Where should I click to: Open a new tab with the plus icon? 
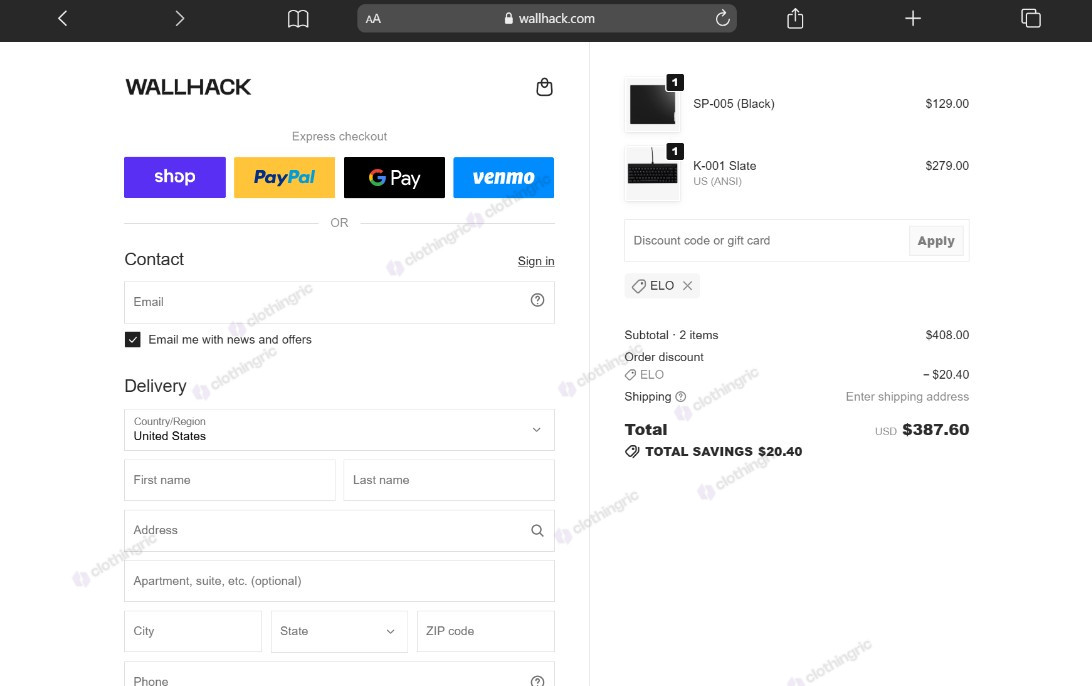(912, 18)
